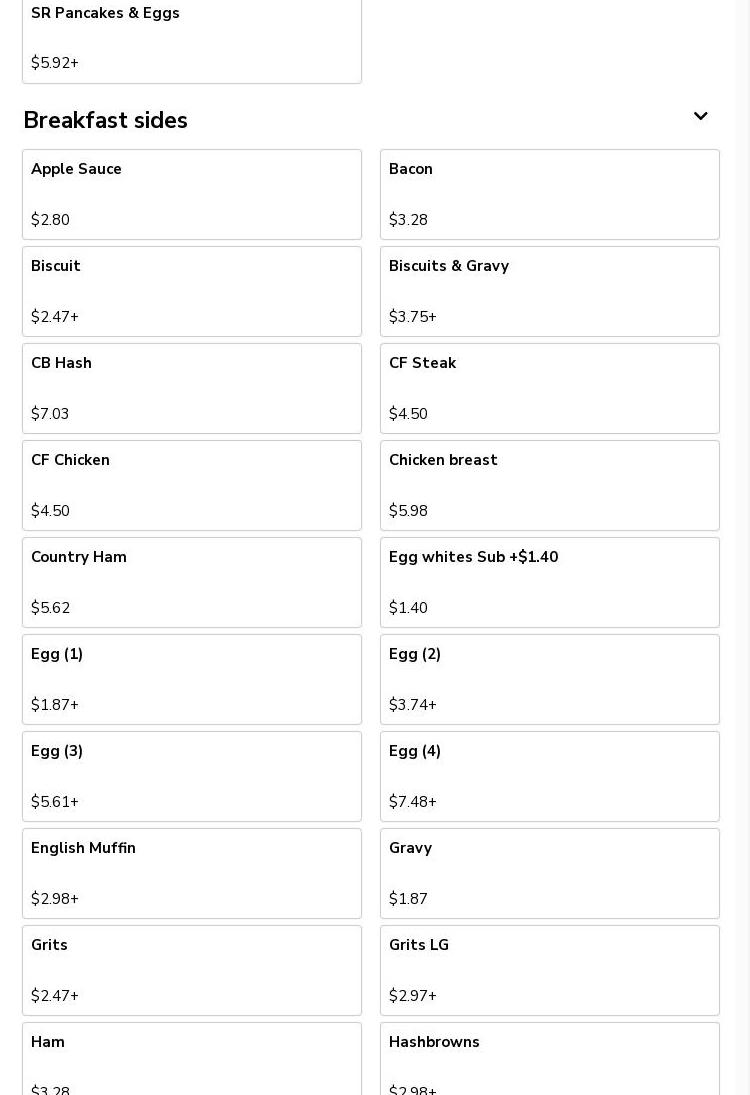The image size is (750, 1095).
Task: Select the Egg (3) item card
Action: pos(192,777)
